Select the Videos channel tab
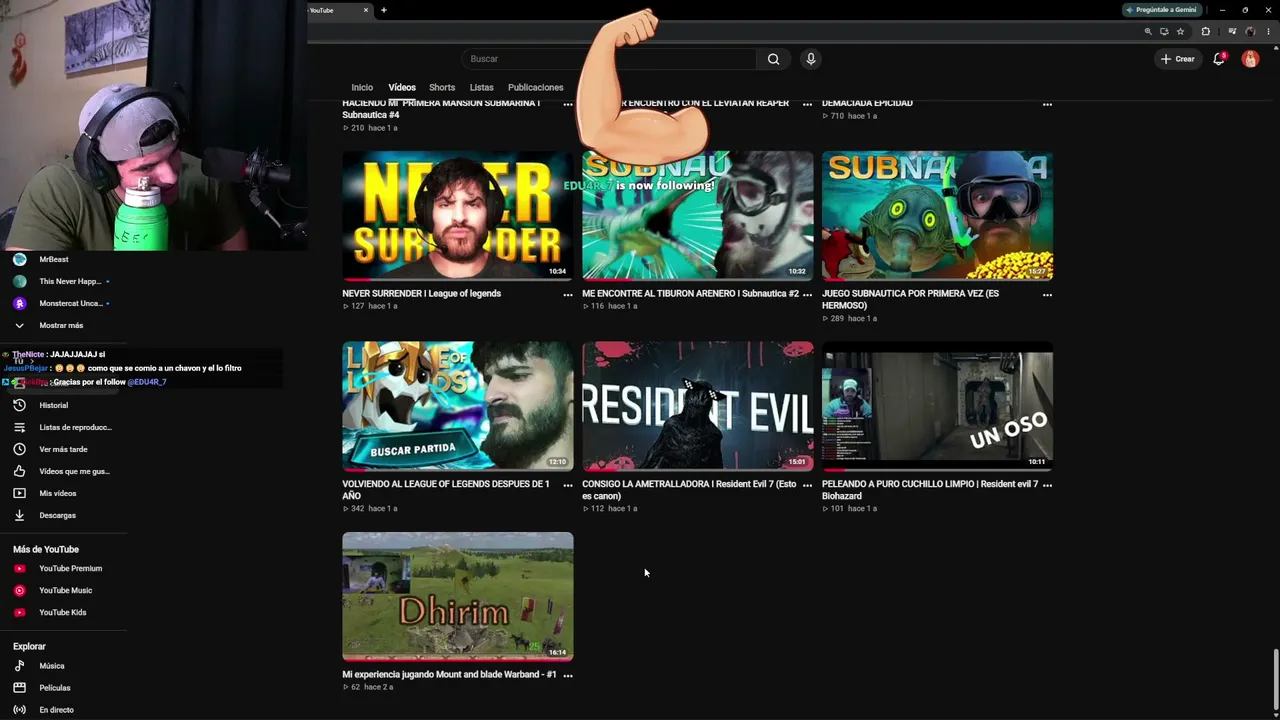 (x=402, y=87)
